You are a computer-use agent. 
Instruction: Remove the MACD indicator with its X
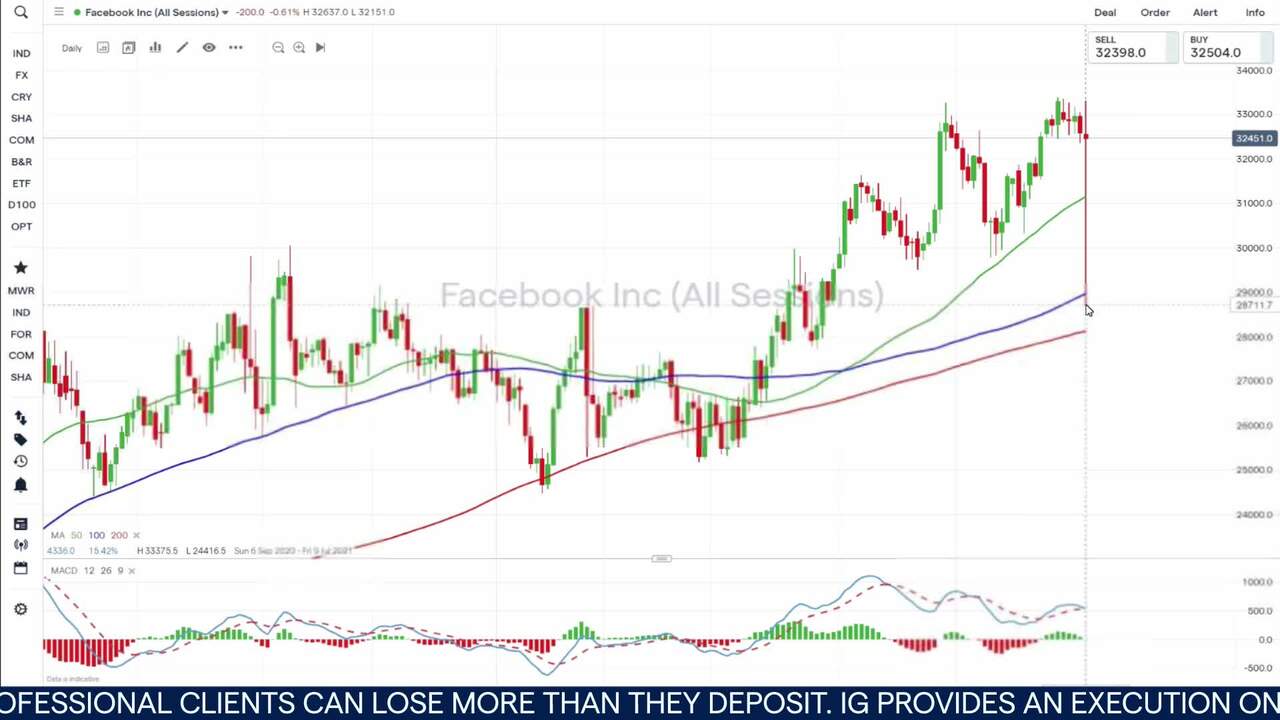[131, 570]
